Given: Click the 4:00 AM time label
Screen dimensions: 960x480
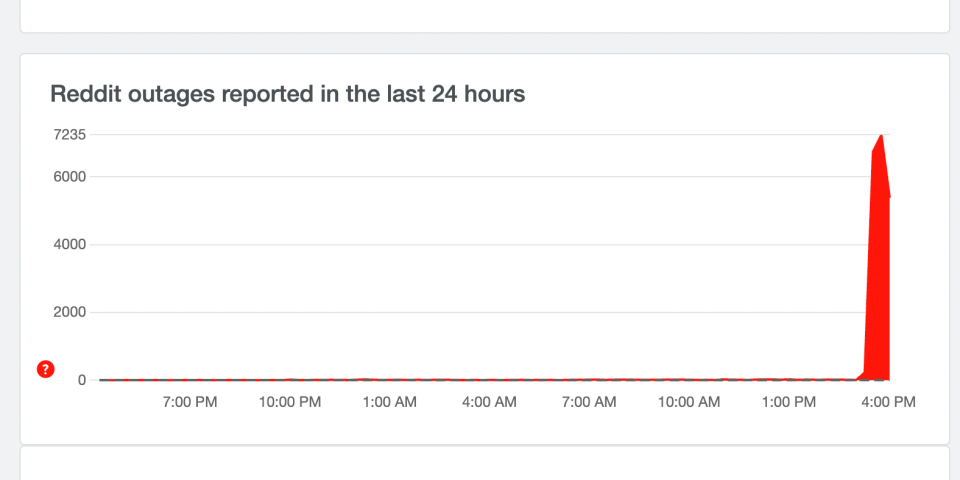Looking at the screenshot, I should click(490, 402).
